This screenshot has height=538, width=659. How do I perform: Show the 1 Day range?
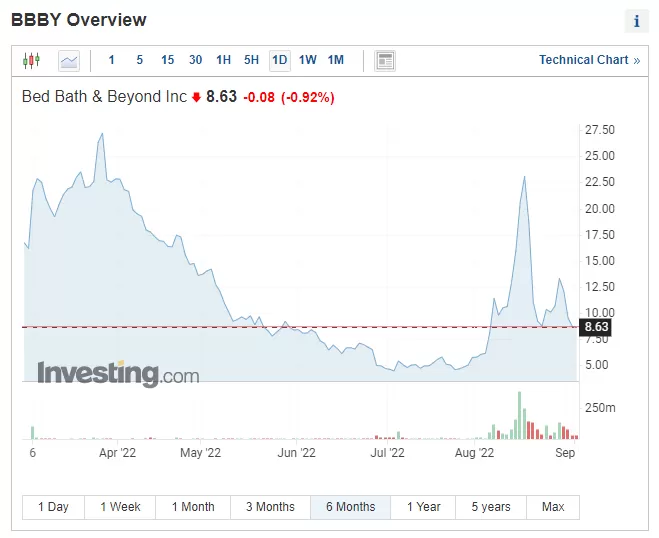tap(53, 507)
